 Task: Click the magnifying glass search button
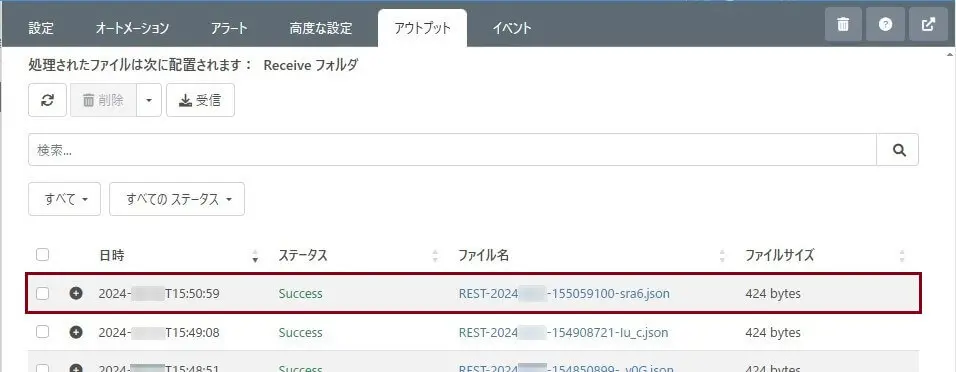tap(898, 150)
